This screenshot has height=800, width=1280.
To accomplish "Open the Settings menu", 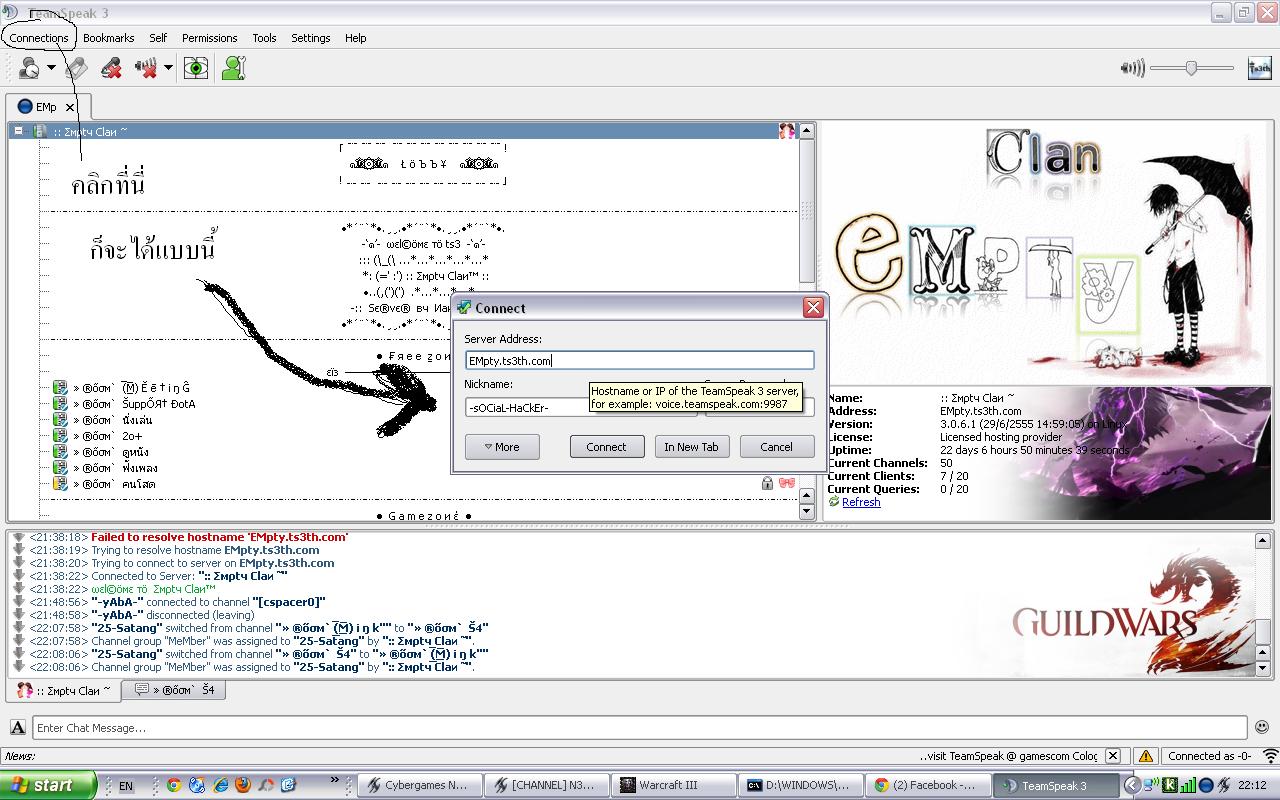I will pyautogui.click(x=311, y=38).
